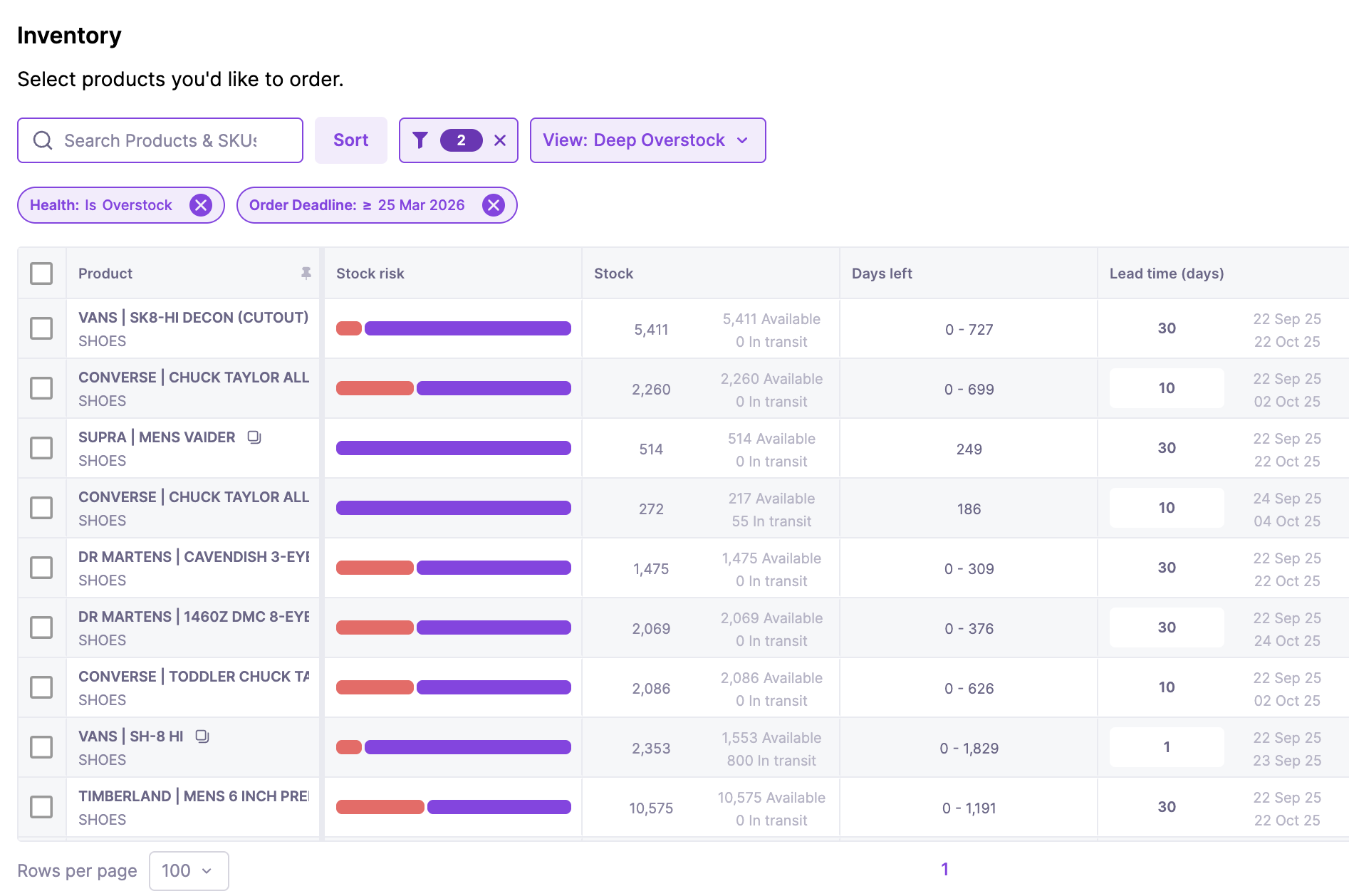Click the stock value 10,575

coord(651,808)
